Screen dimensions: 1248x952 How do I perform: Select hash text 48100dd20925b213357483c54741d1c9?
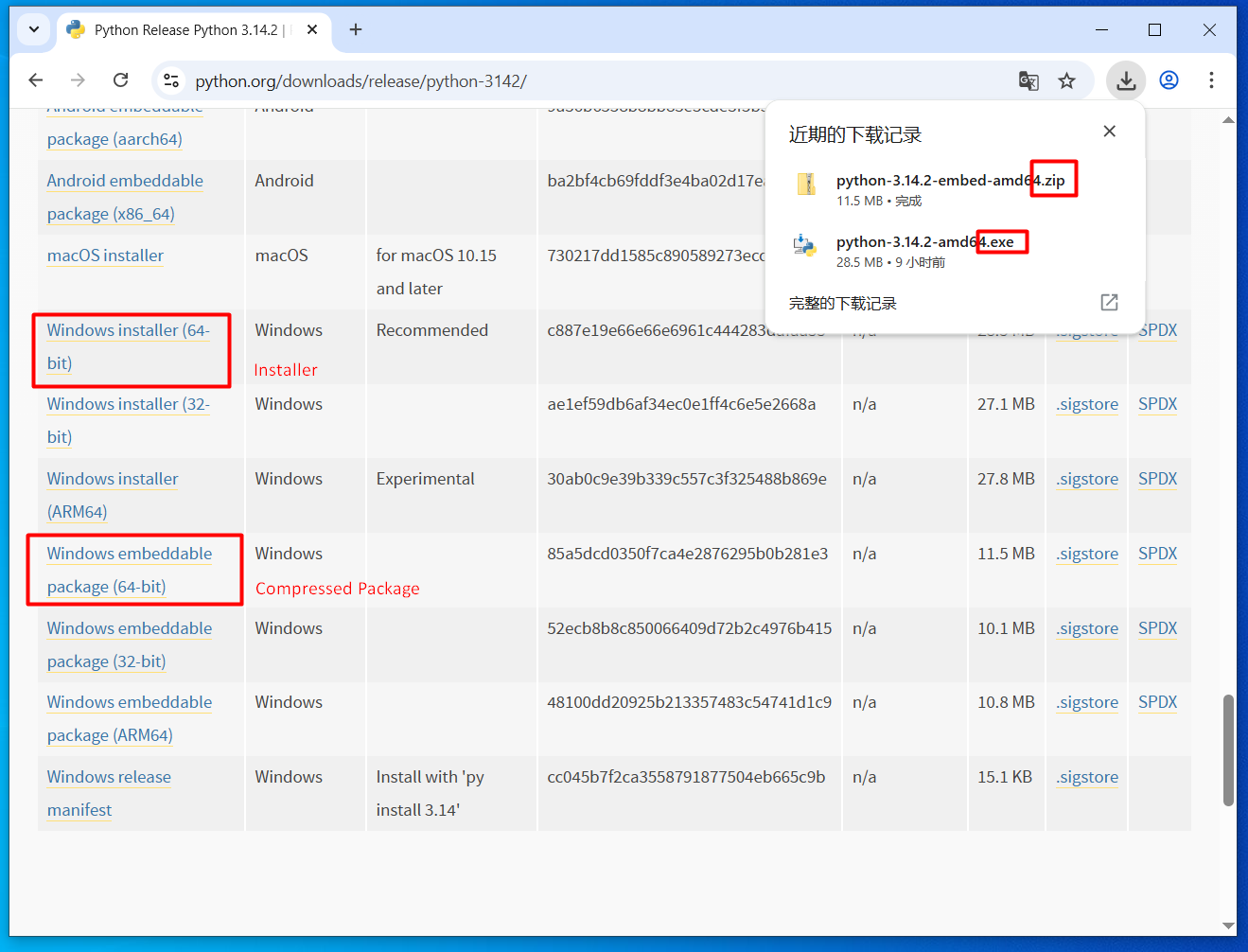690,702
